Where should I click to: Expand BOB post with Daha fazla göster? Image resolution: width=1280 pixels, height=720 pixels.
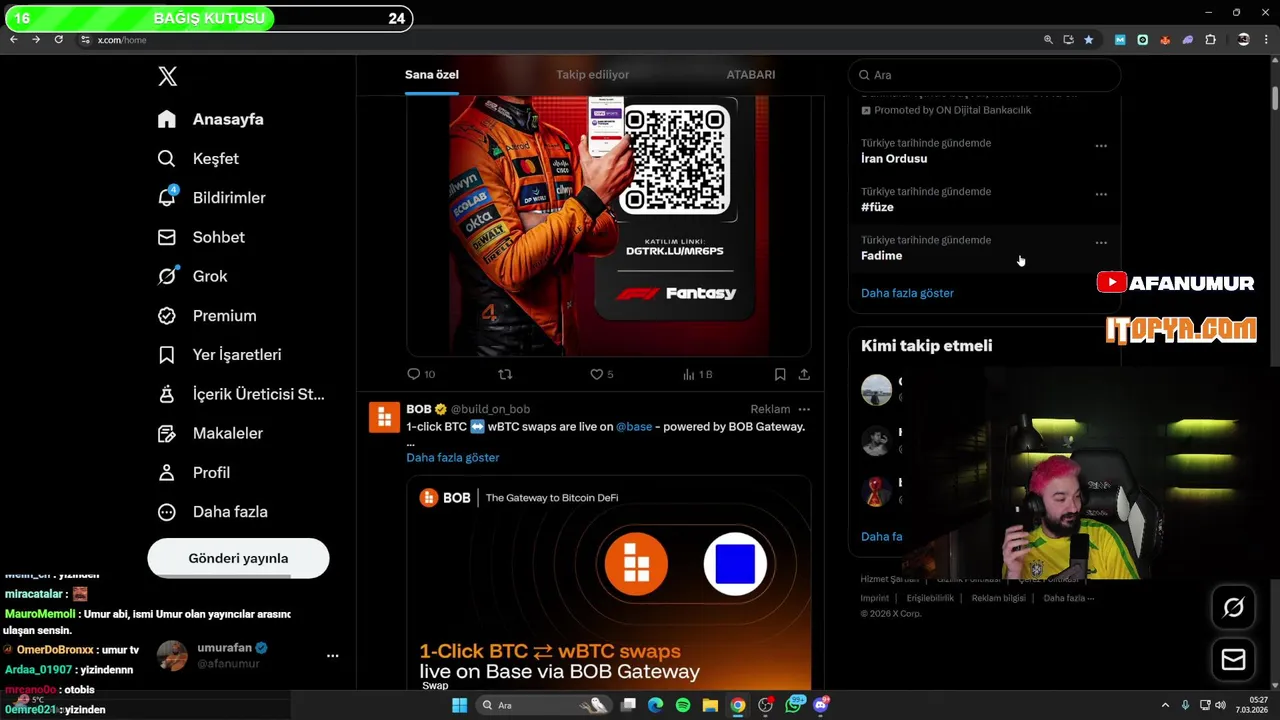[453, 457]
